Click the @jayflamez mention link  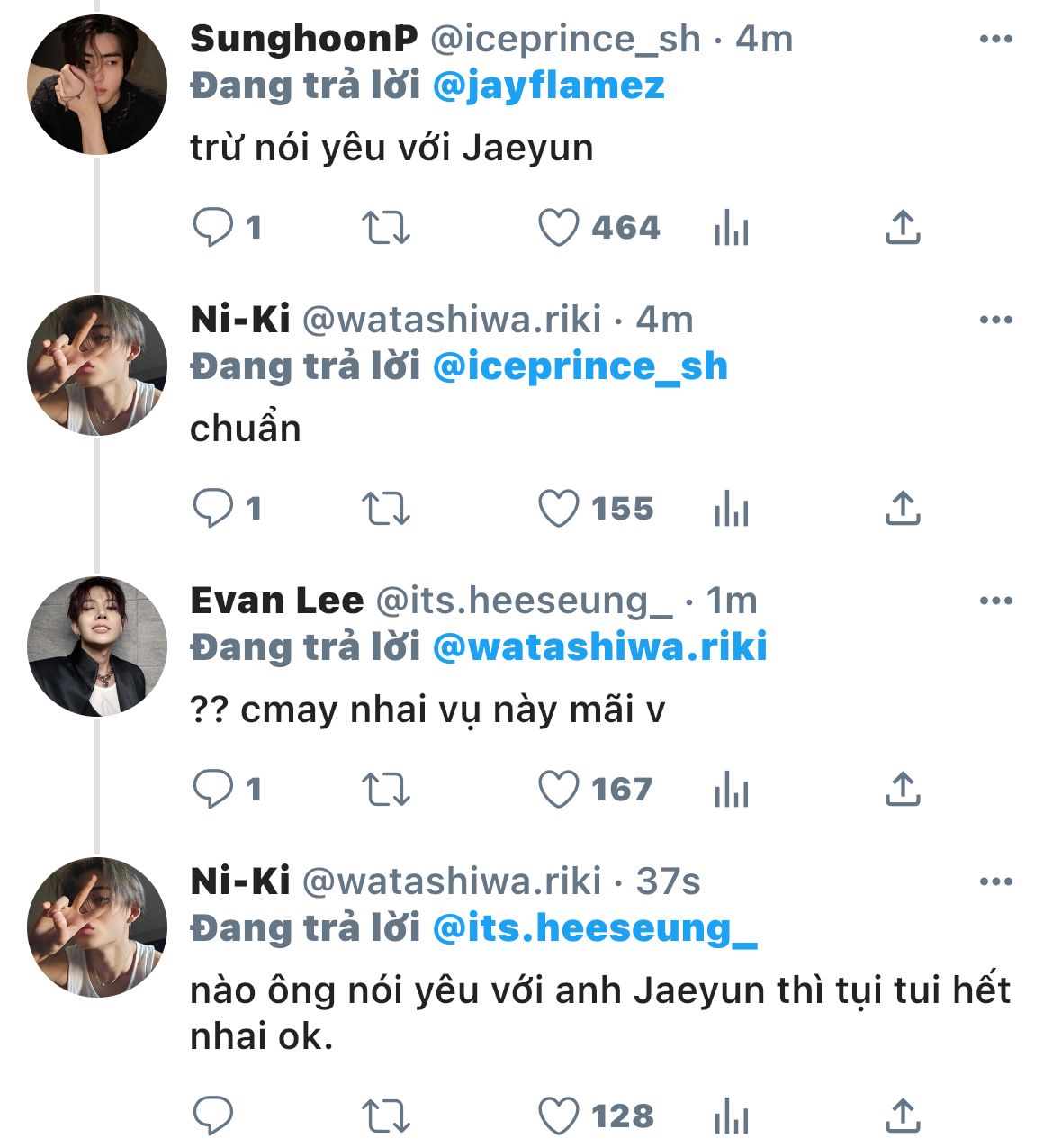click(548, 86)
